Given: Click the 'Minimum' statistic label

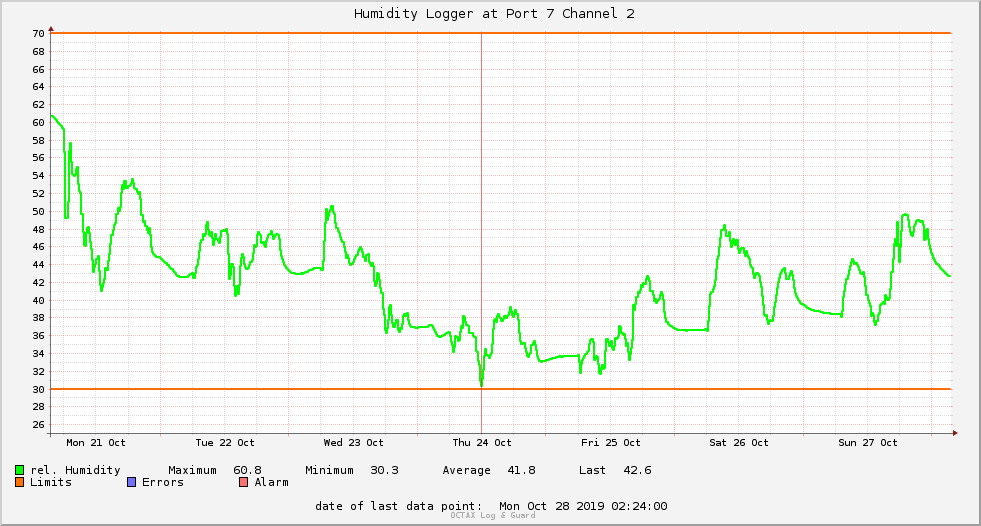Looking at the screenshot, I should click(x=329, y=470).
